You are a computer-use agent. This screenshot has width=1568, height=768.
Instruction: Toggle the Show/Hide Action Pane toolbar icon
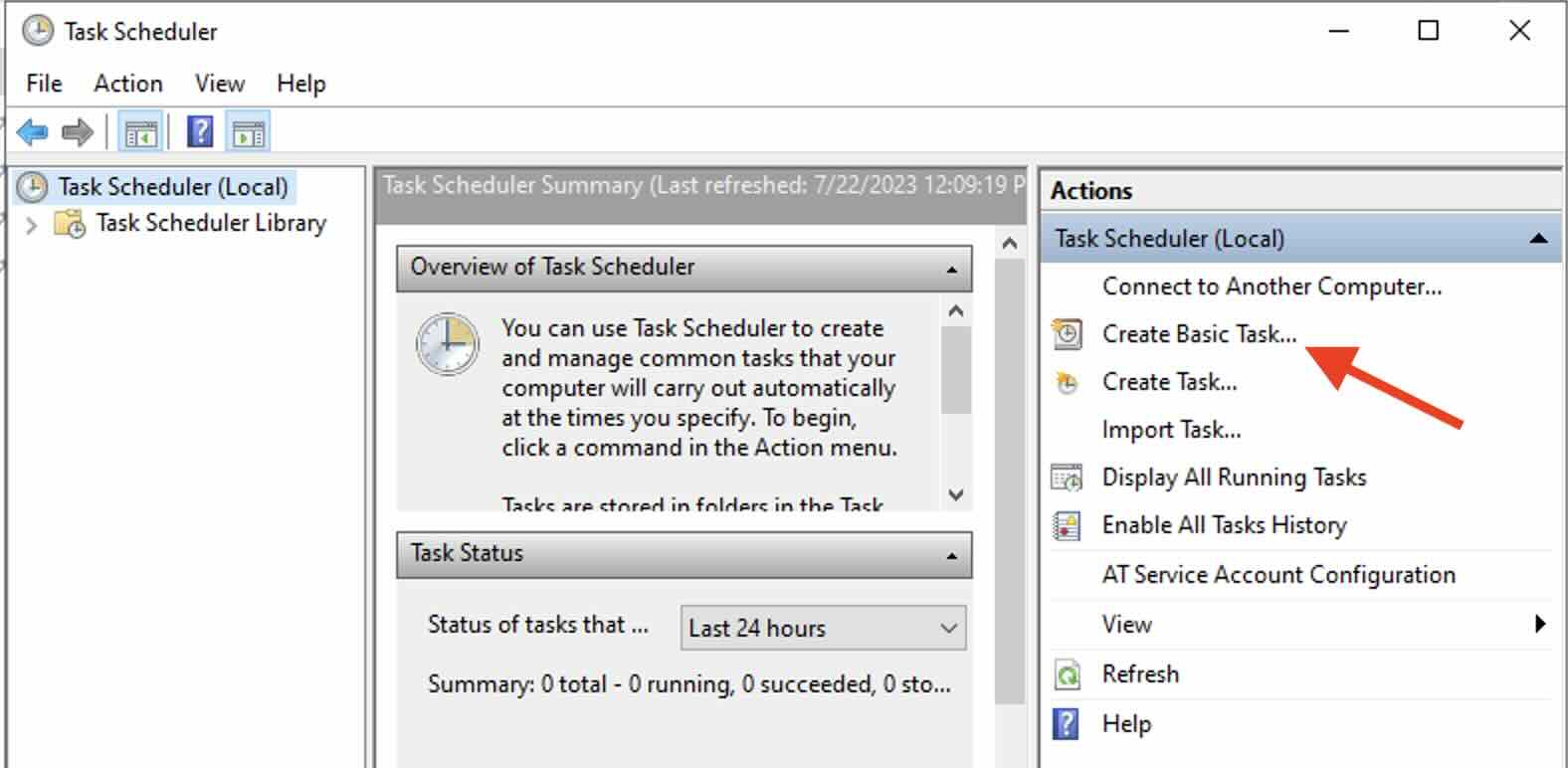[x=248, y=130]
